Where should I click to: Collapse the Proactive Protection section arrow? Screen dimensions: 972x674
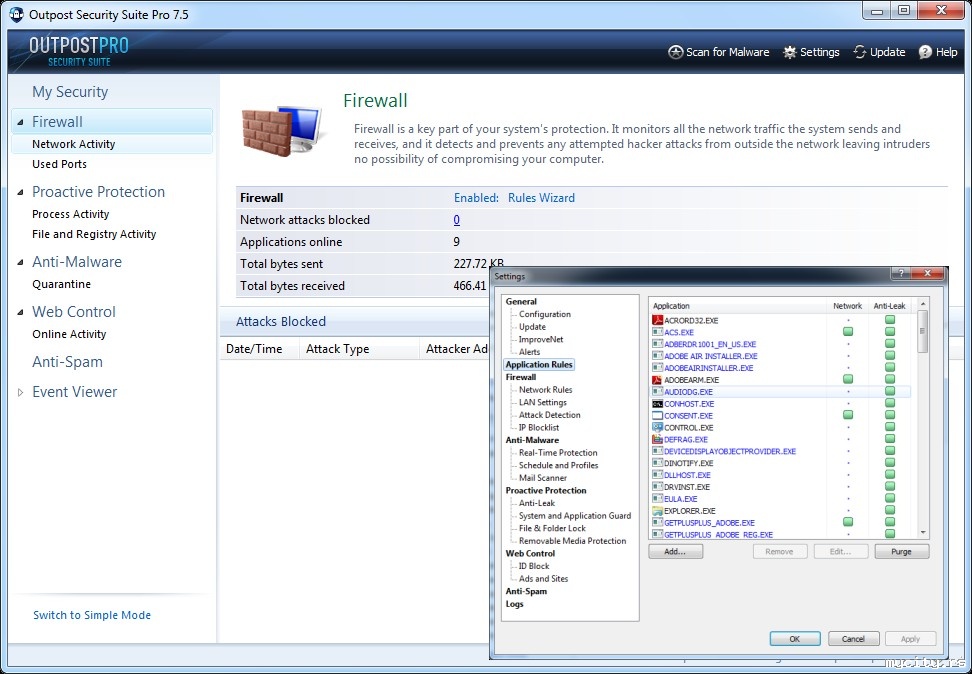point(20,192)
